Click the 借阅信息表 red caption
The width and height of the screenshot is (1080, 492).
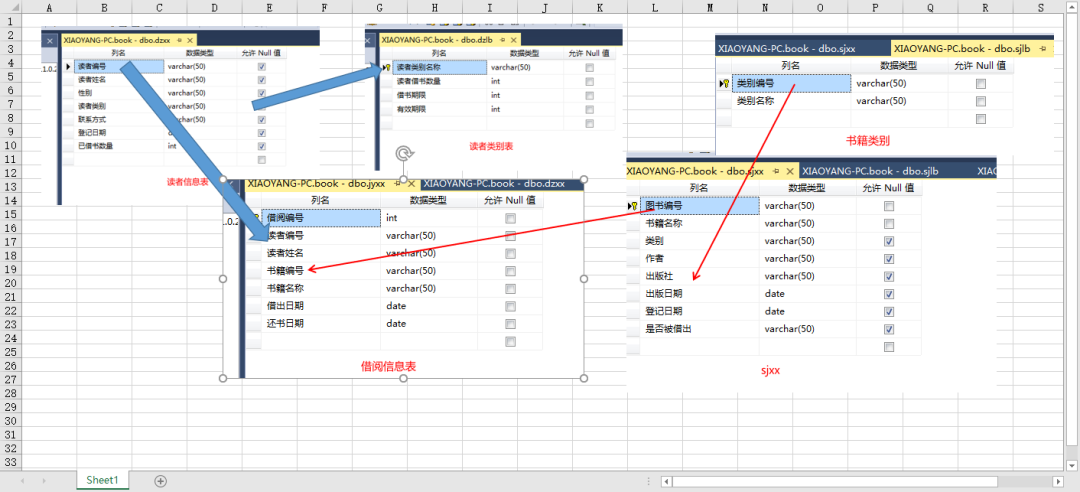click(x=388, y=367)
